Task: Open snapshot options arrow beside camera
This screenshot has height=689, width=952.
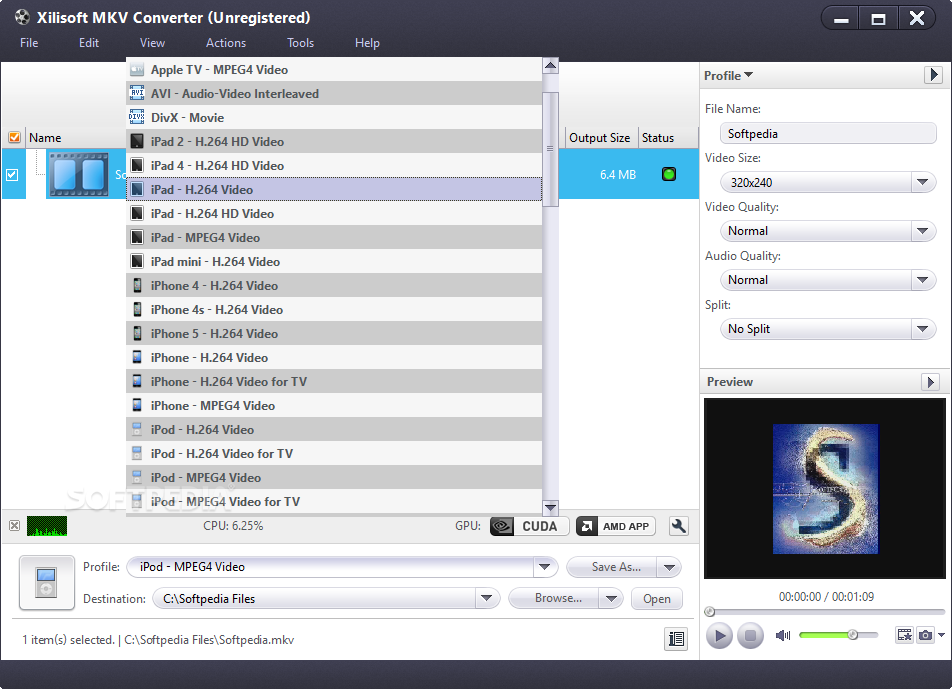Action: [x=941, y=635]
